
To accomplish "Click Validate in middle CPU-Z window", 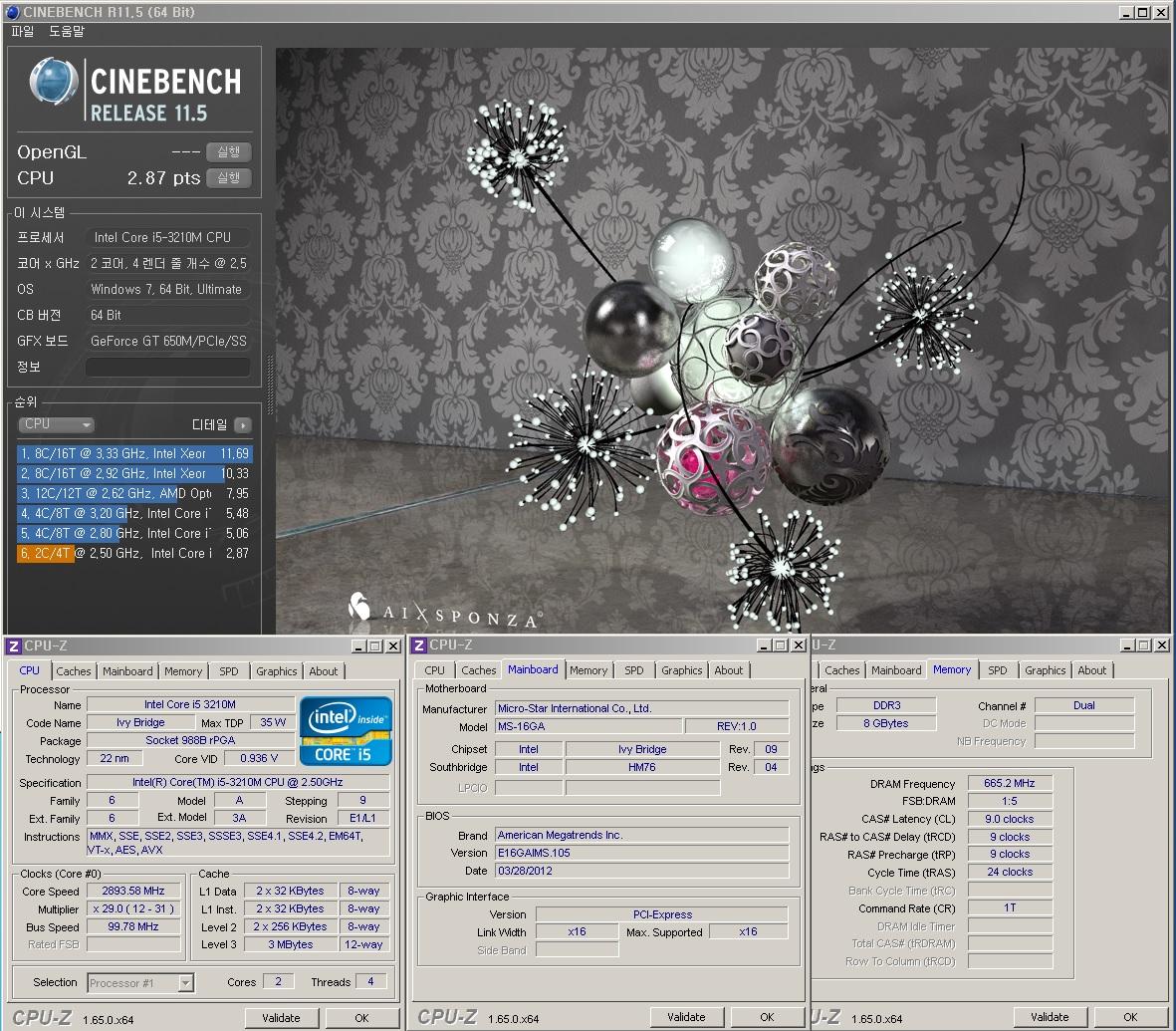I will click(686, 1017).
